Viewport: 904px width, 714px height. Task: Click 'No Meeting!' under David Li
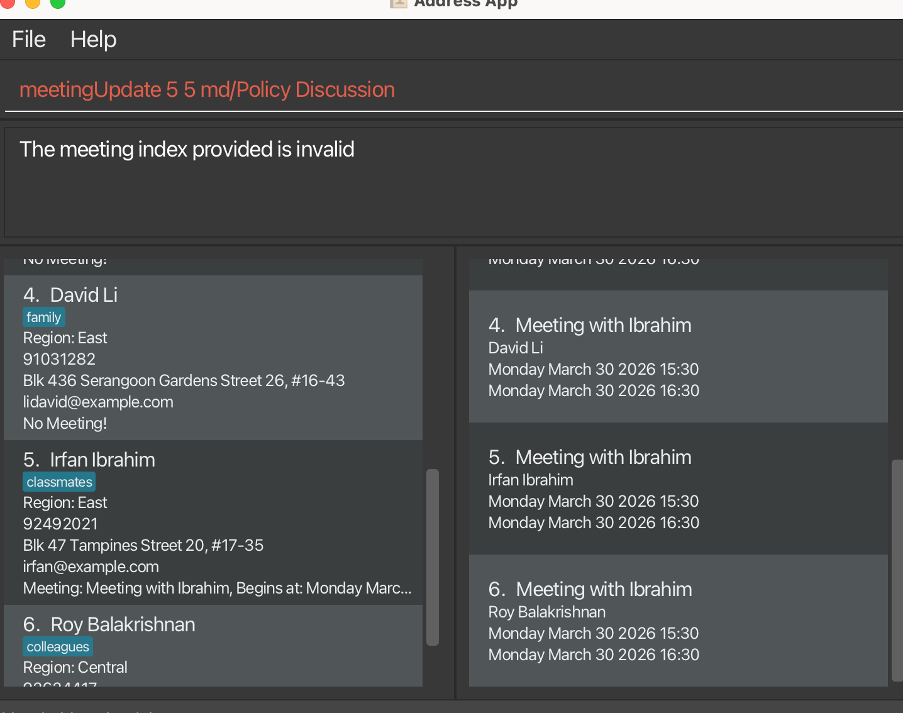(65, 423)
